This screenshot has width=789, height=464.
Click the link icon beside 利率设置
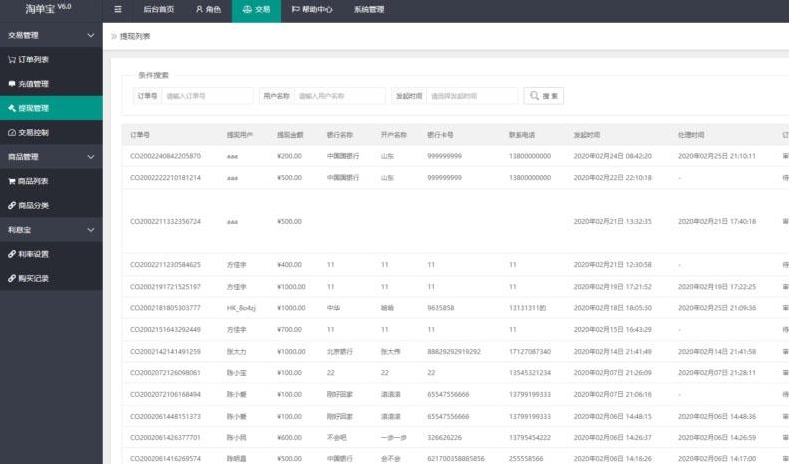(x=11, y=254)
